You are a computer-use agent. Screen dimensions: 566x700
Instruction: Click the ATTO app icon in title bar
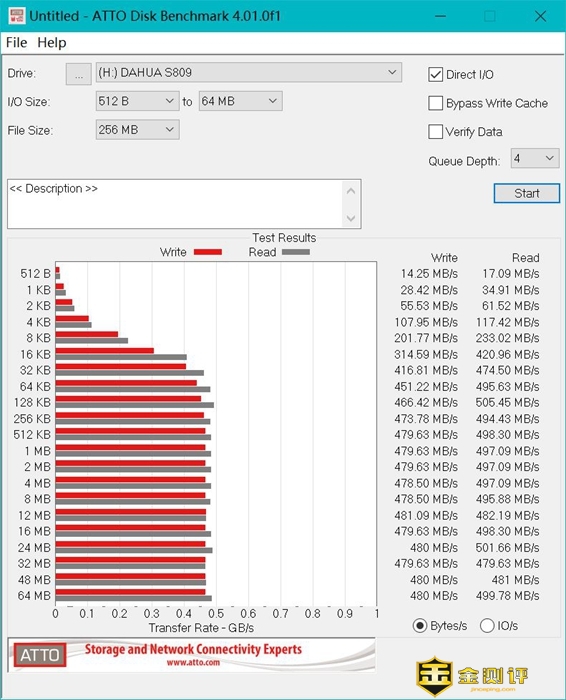[x=16, y=16]
